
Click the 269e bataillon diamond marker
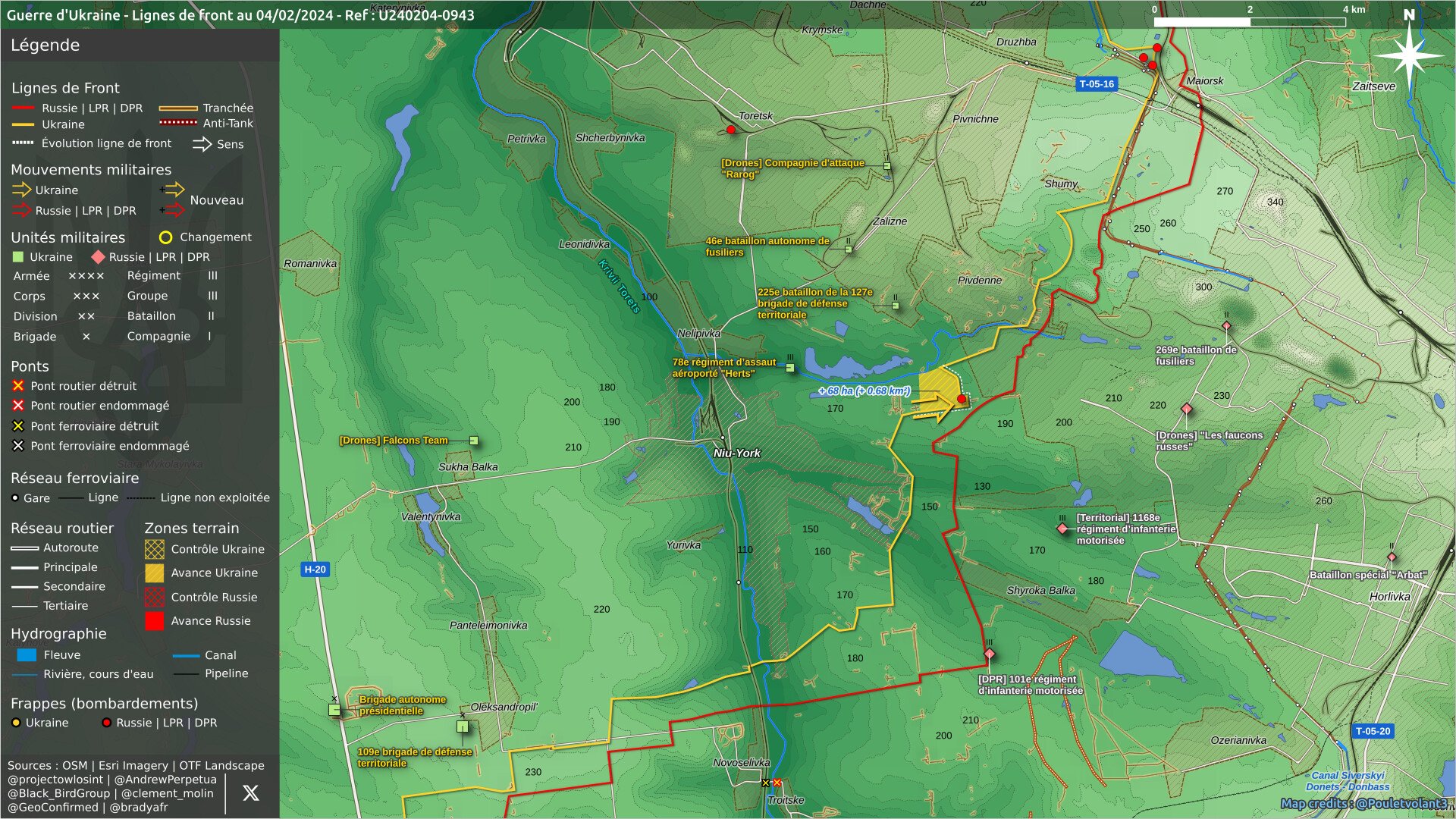[x=1226, y=326]
